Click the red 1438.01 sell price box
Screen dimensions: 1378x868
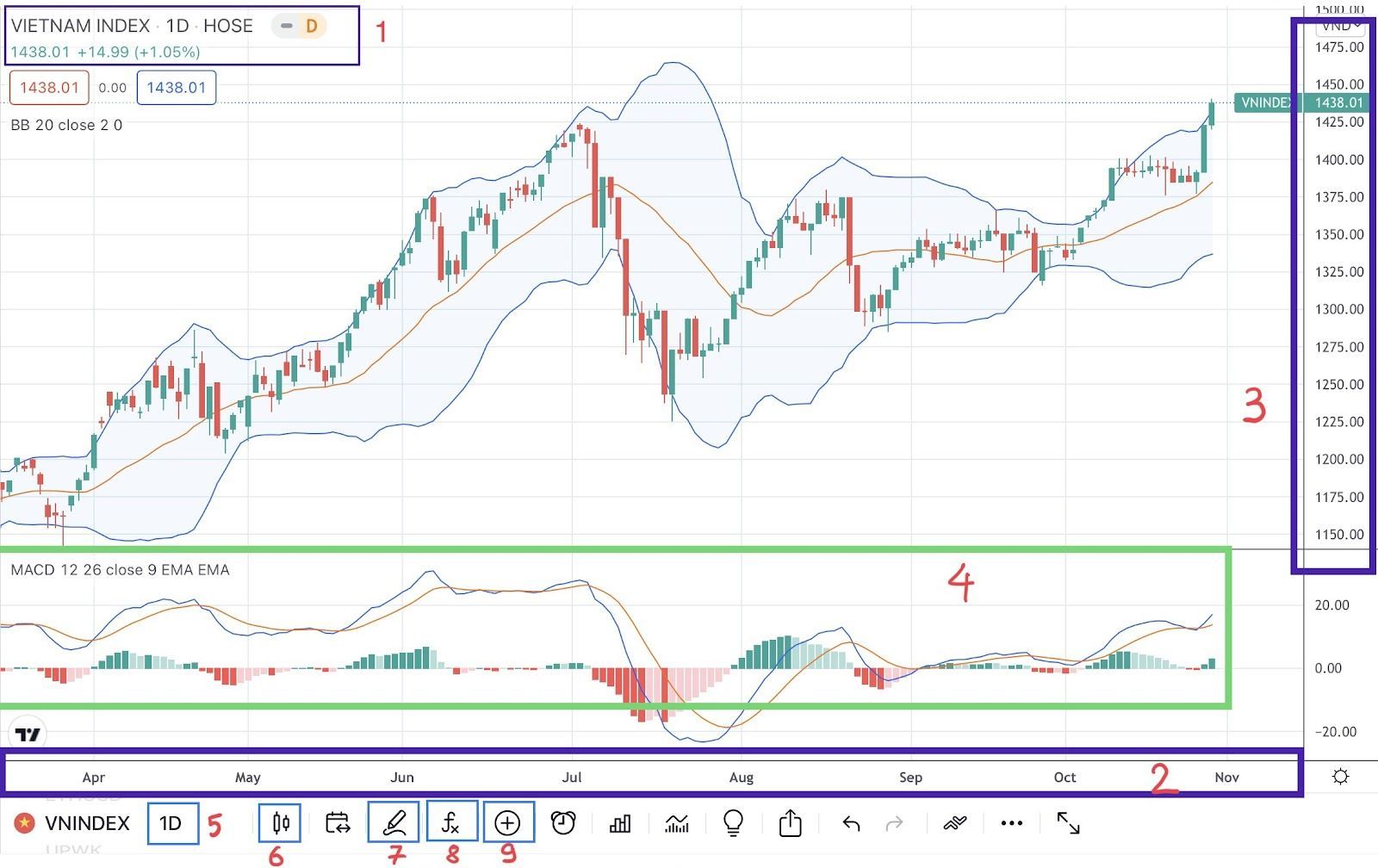(x=49, y=88)
